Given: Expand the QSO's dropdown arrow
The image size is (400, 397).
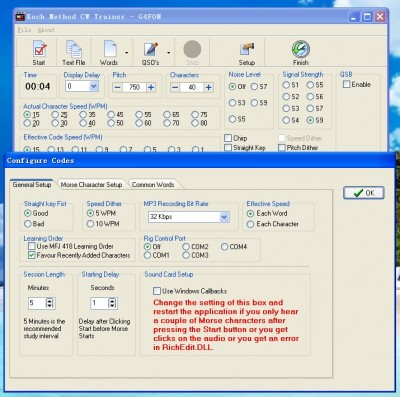Looking at the screenshot, I should pos(168,53).
